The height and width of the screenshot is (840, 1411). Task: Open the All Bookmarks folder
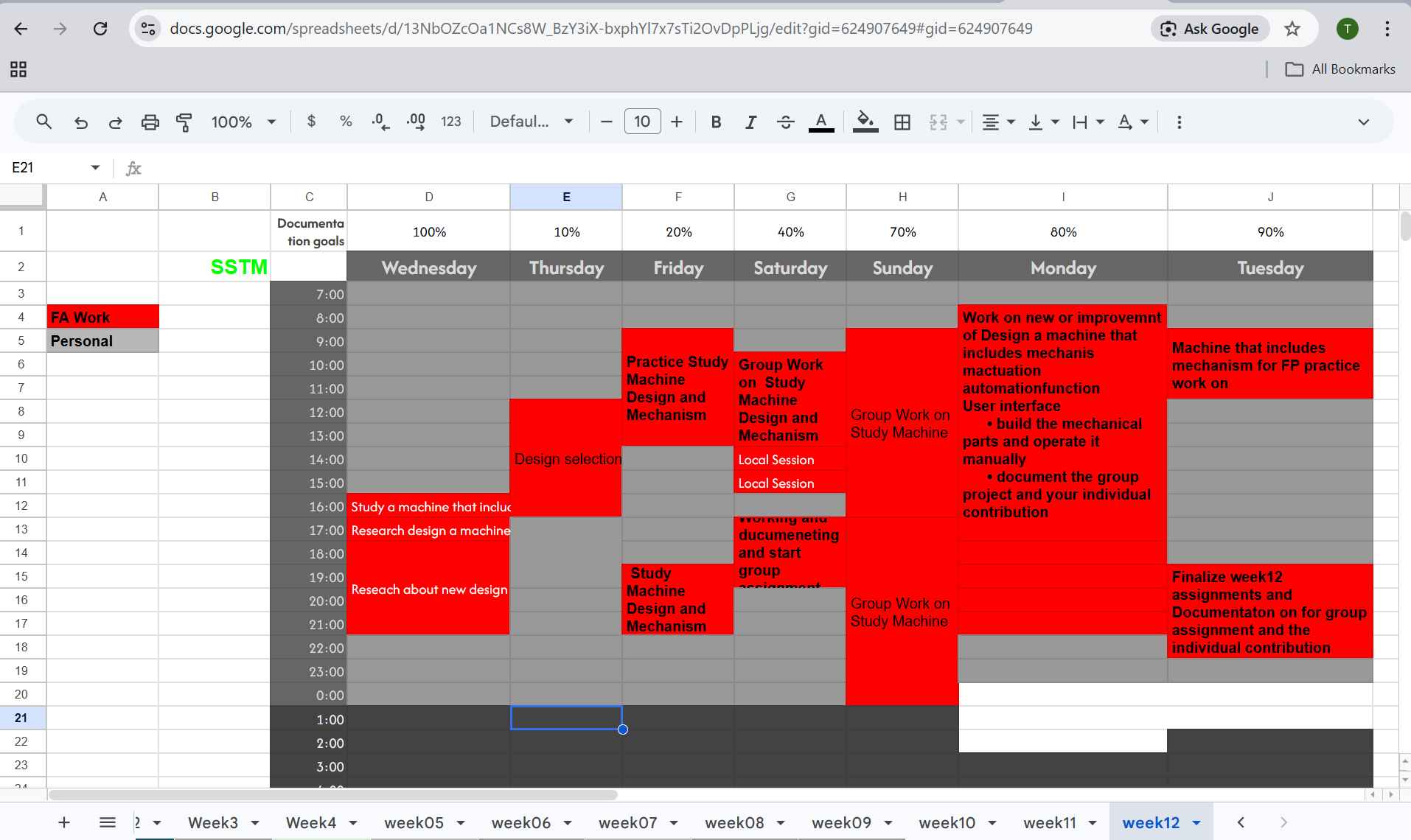(1340, 69)
